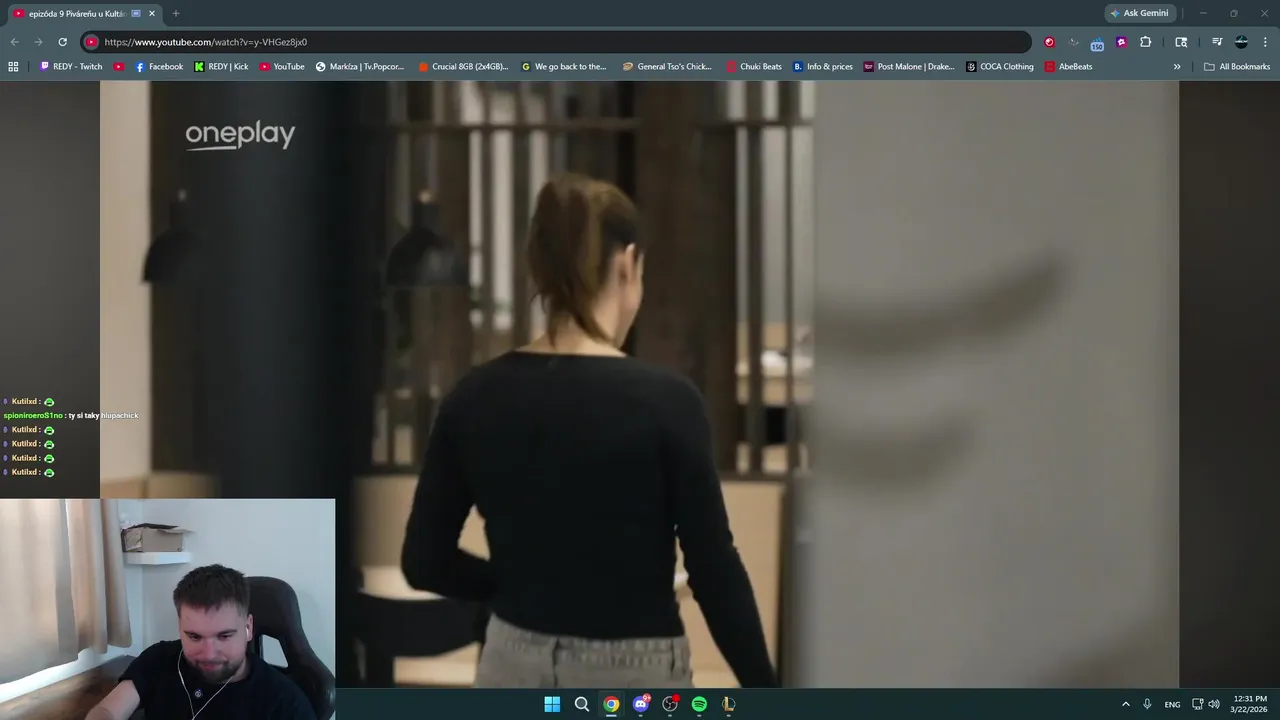Screen dimensions: 1280x720
Task: Open the red circular extension icon
Action: click(1049, 42)
